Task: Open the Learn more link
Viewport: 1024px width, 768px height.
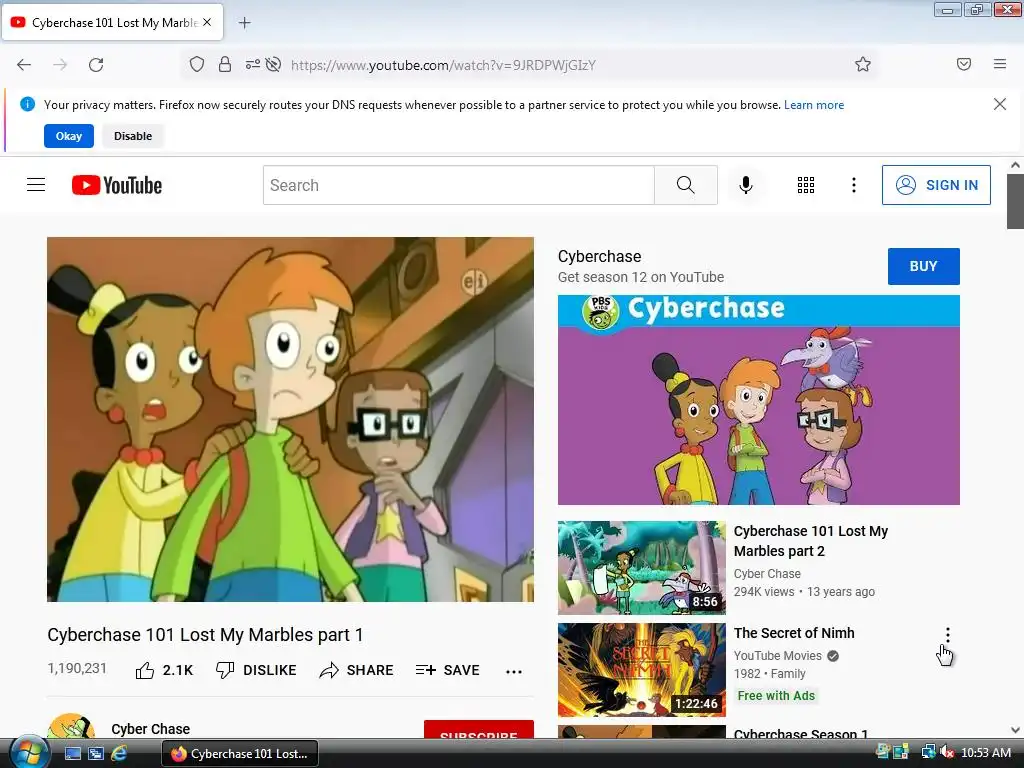Action: (x=814, y=104)
